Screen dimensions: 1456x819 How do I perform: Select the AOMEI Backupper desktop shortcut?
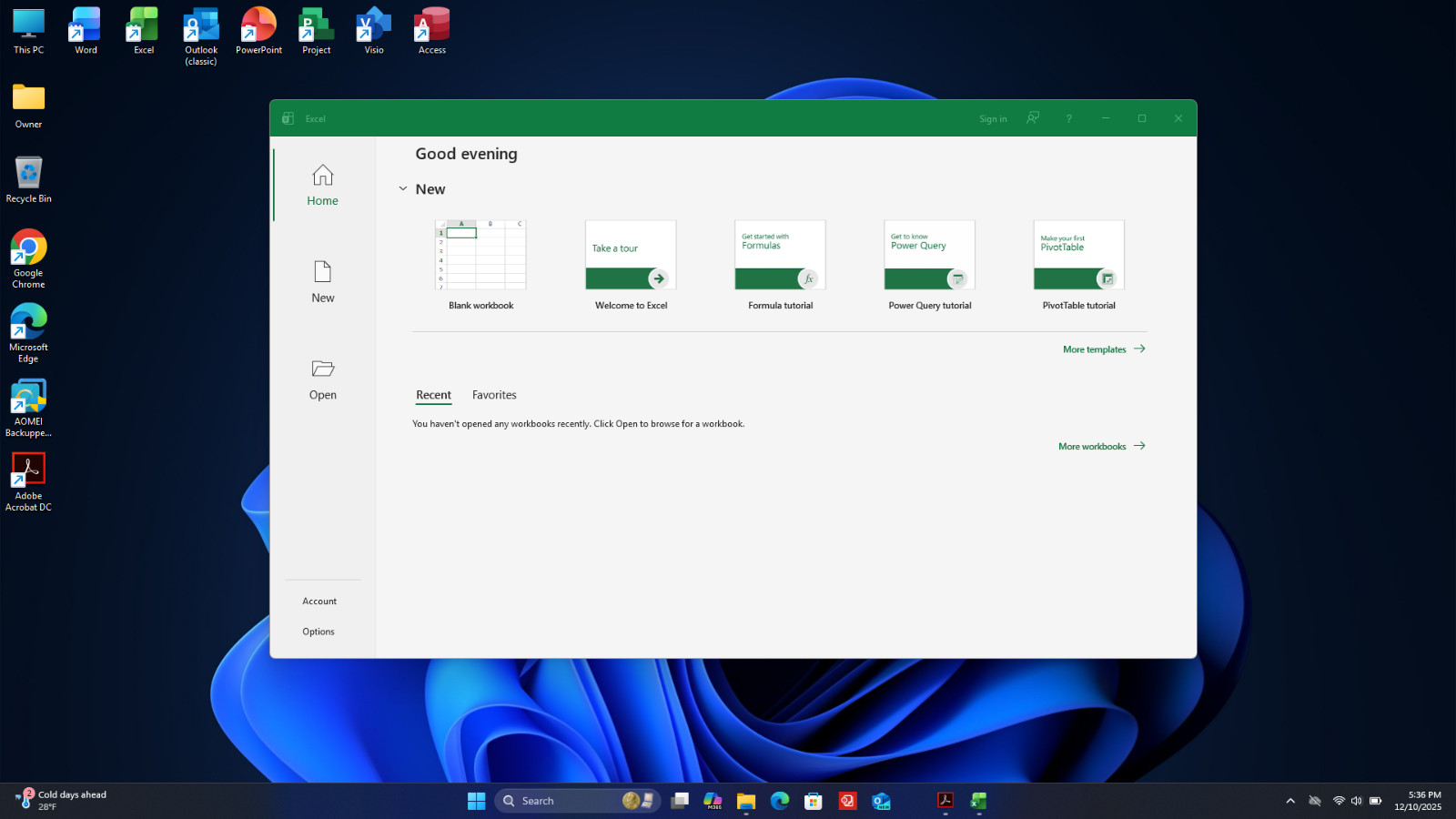(28, 409)
